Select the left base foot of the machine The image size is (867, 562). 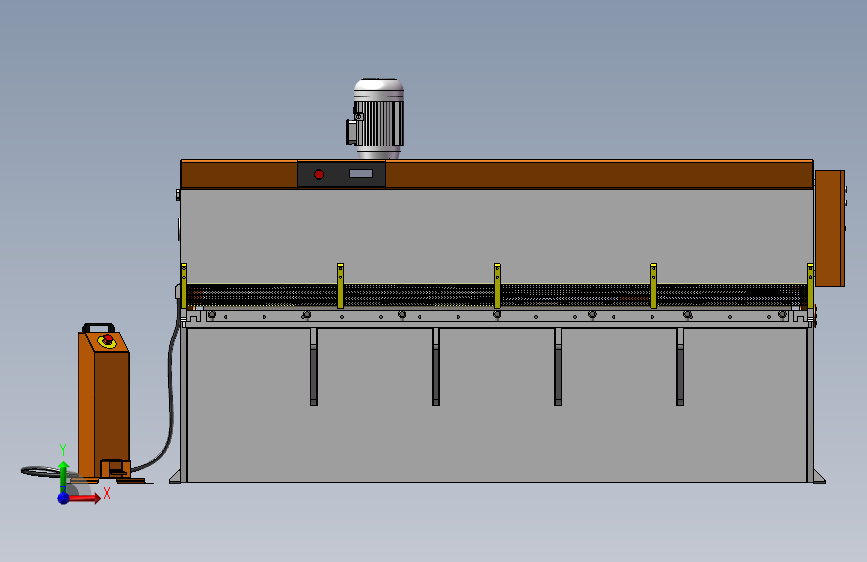point(175,477)
